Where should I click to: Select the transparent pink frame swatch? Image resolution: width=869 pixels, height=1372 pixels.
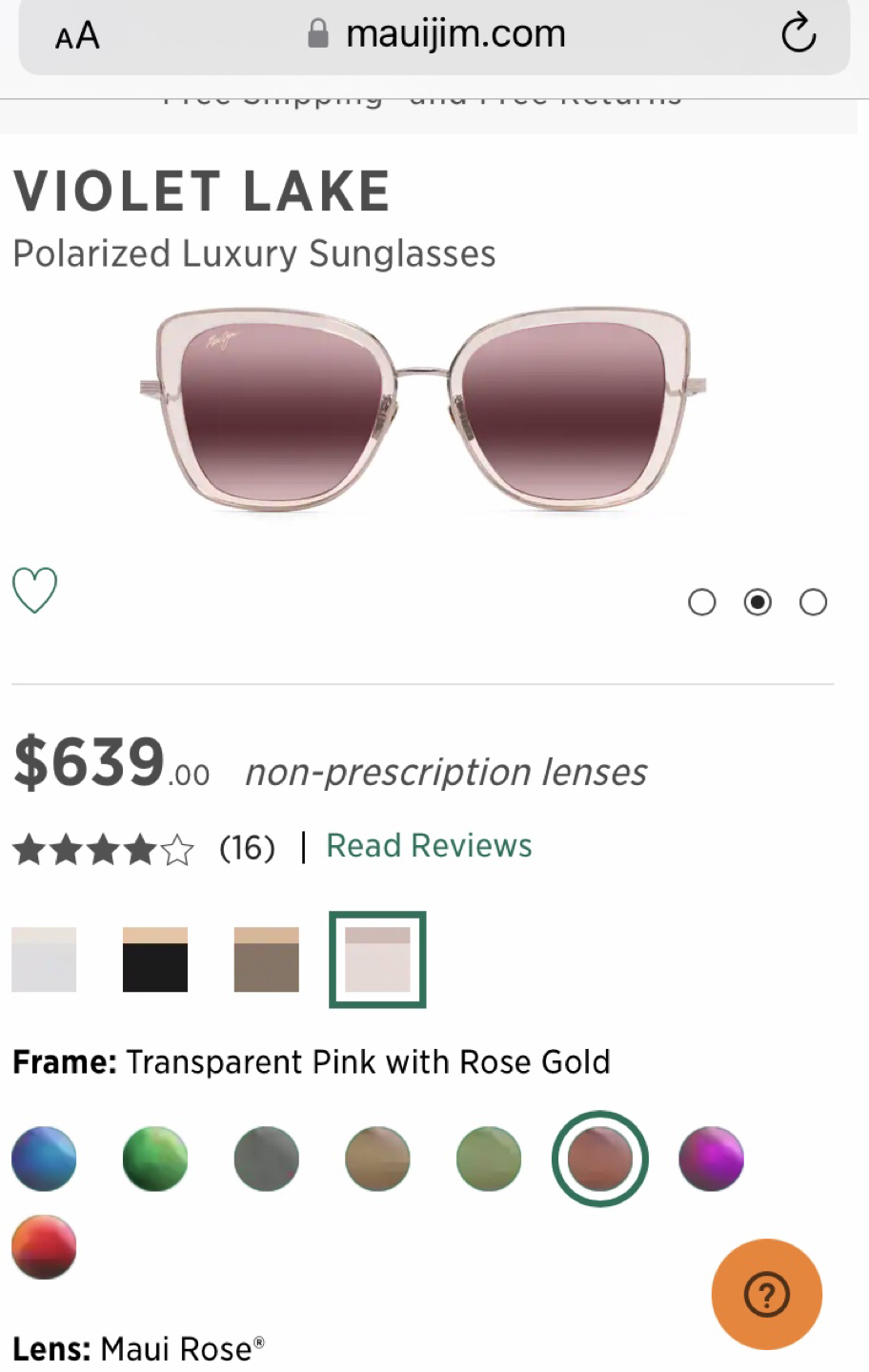pos(377,959)
